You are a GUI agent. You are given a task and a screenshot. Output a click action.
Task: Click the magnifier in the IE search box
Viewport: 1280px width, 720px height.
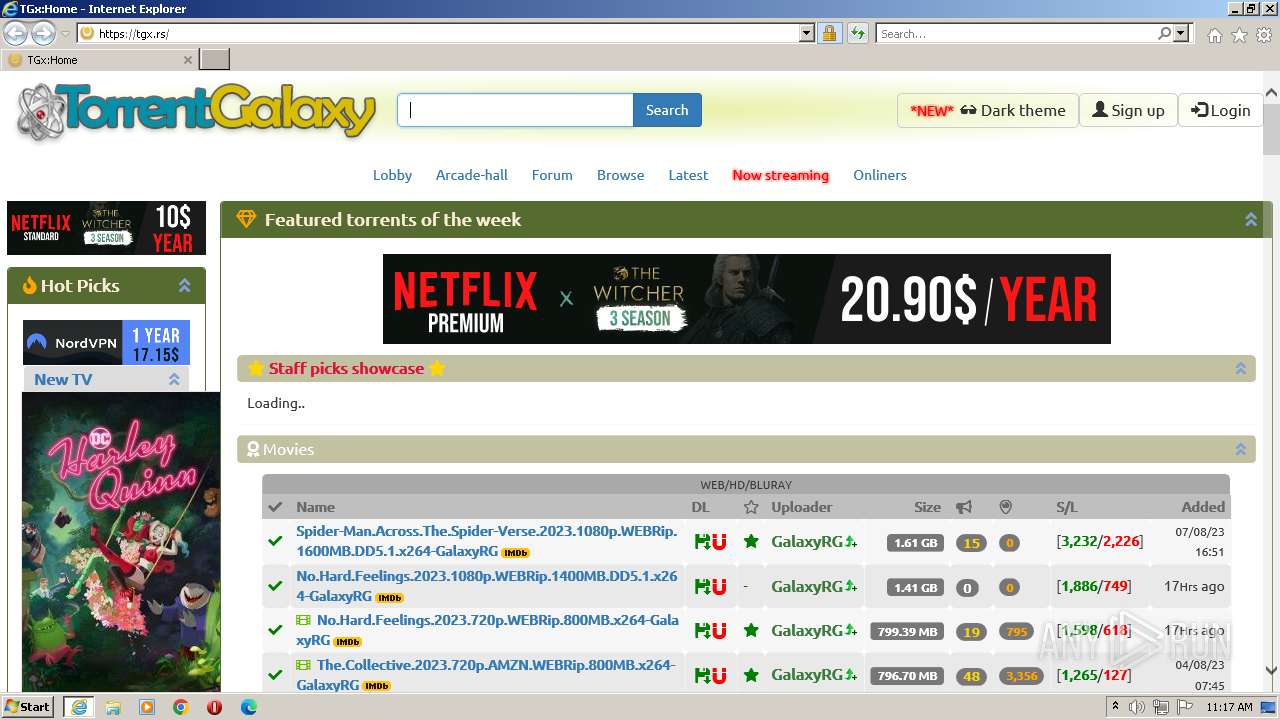tap(1164, 33)
